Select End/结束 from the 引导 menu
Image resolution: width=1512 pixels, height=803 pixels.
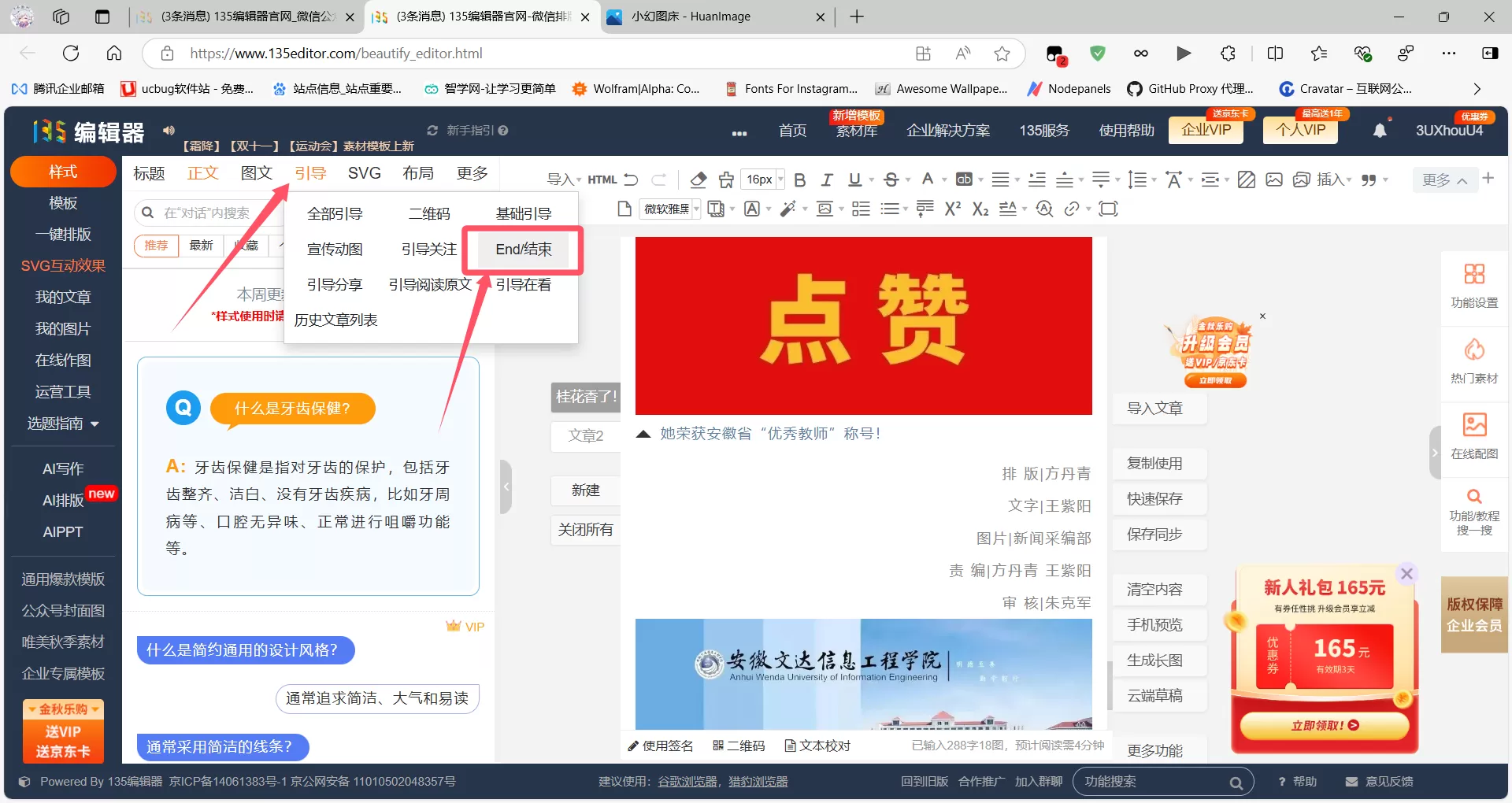(523, 250)
